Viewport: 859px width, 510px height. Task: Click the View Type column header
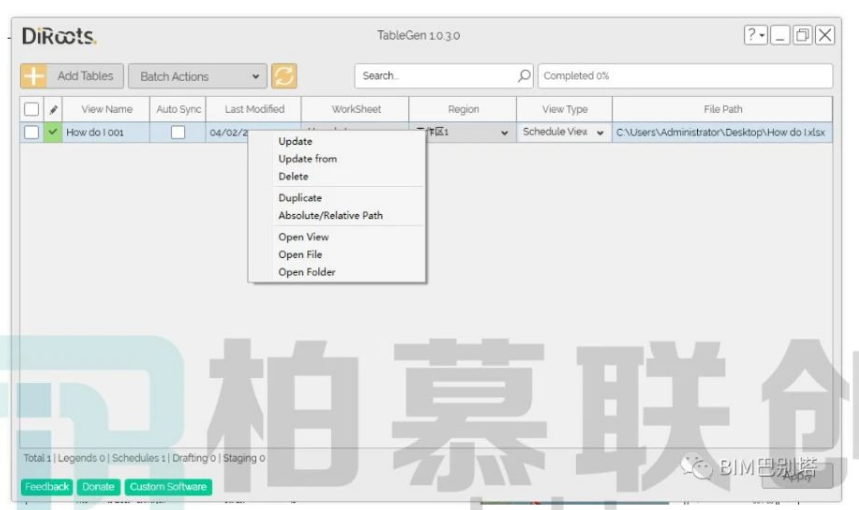564,109
